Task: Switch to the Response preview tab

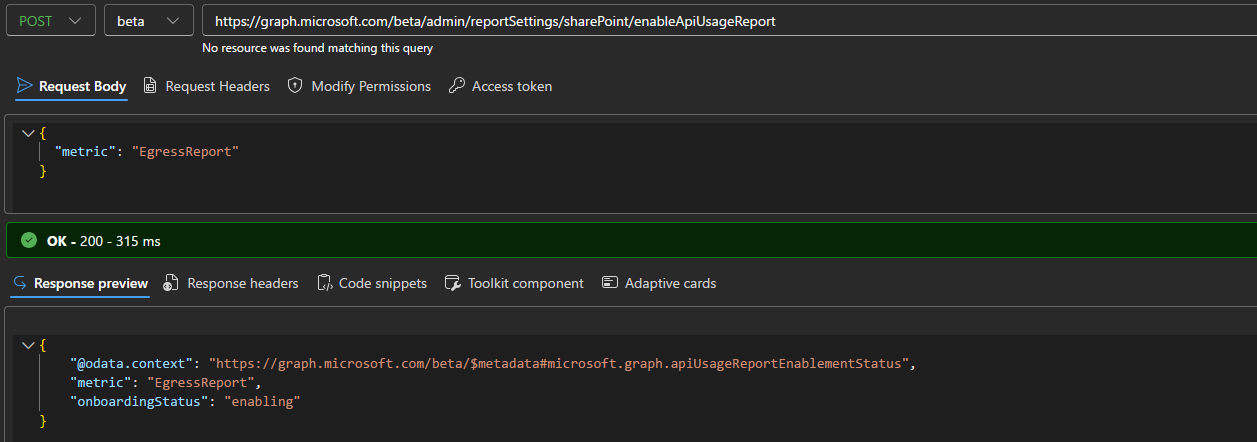Action: click(80, 283)
